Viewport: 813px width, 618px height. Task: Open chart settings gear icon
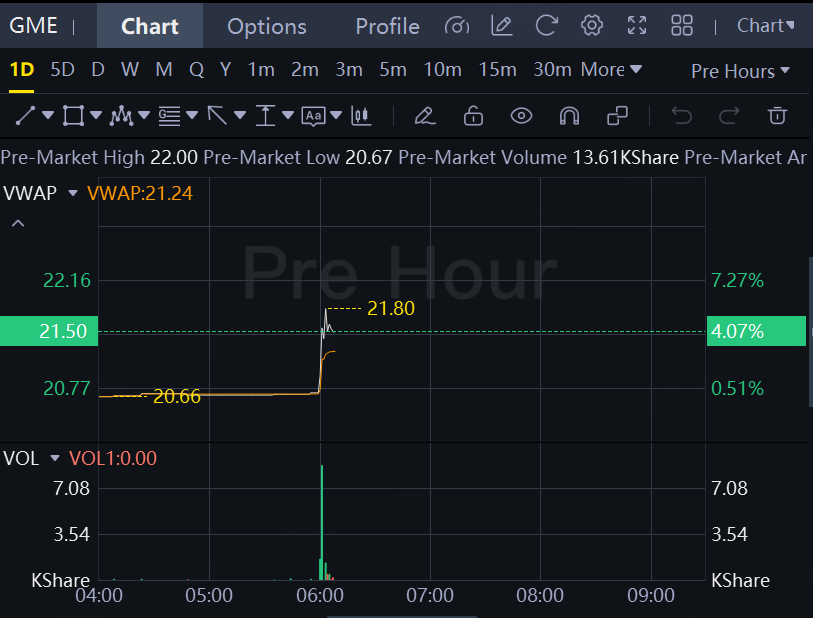[592, 25]
